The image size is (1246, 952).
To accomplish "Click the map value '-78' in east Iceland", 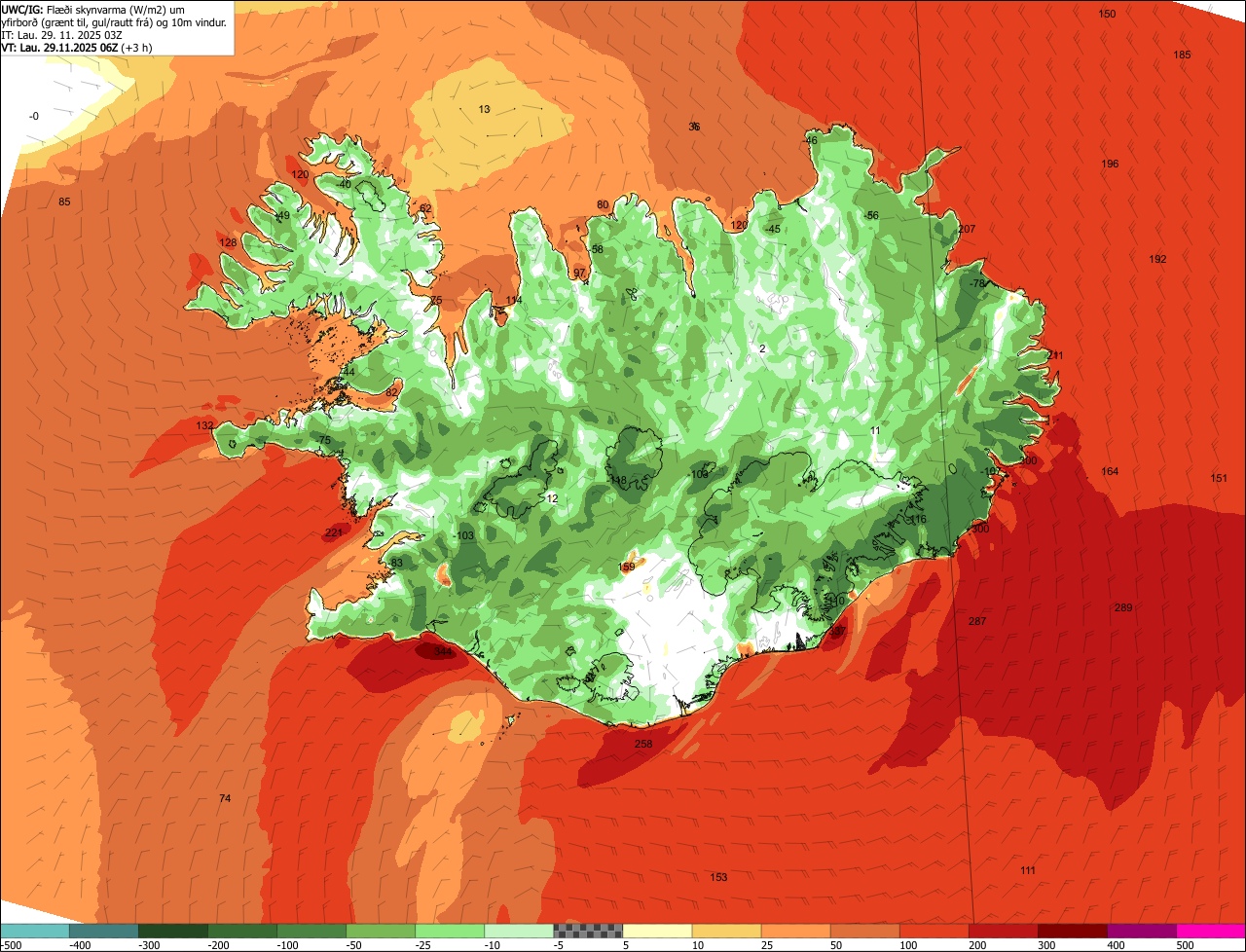I will pos(977,283).
